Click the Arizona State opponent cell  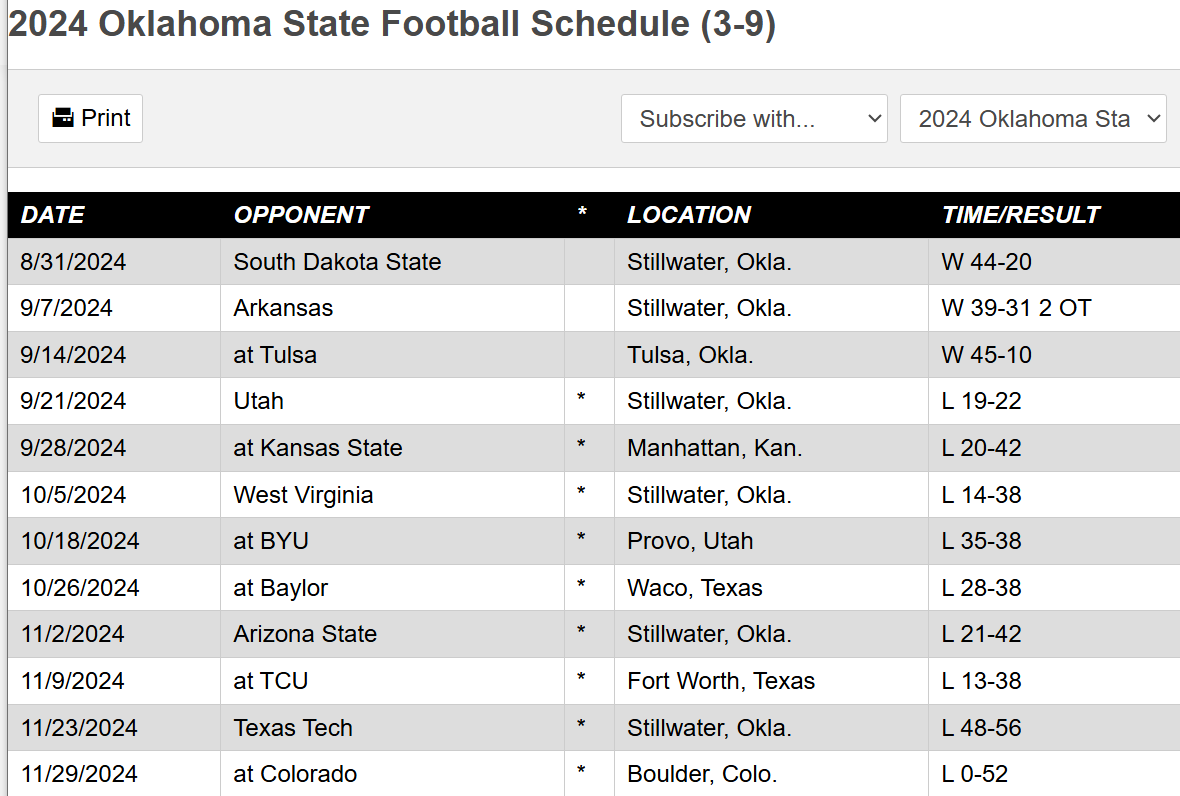[x=305, y=634]
